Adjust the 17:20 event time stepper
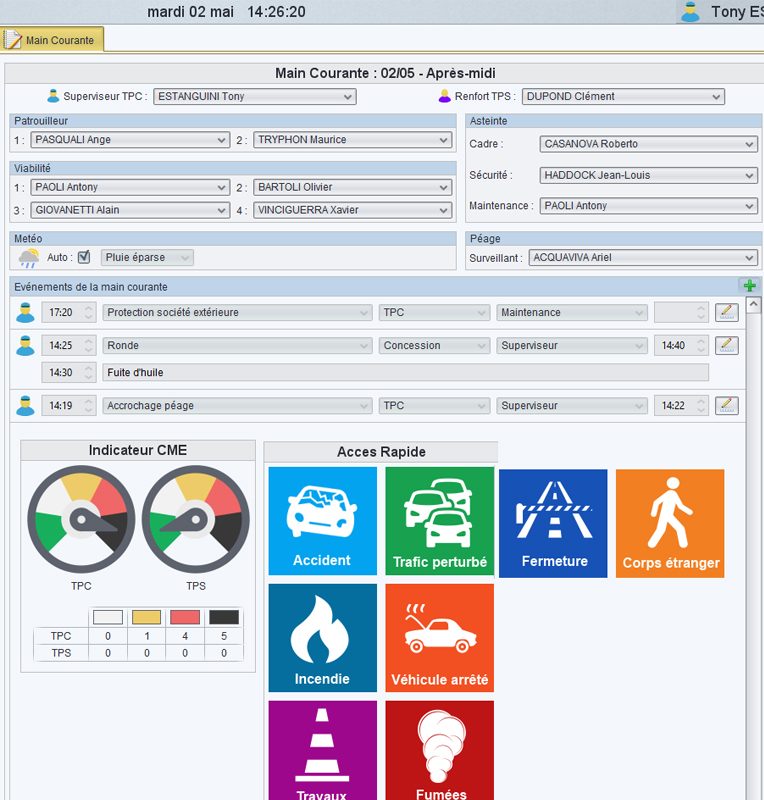764x800 pixels. 88,313
